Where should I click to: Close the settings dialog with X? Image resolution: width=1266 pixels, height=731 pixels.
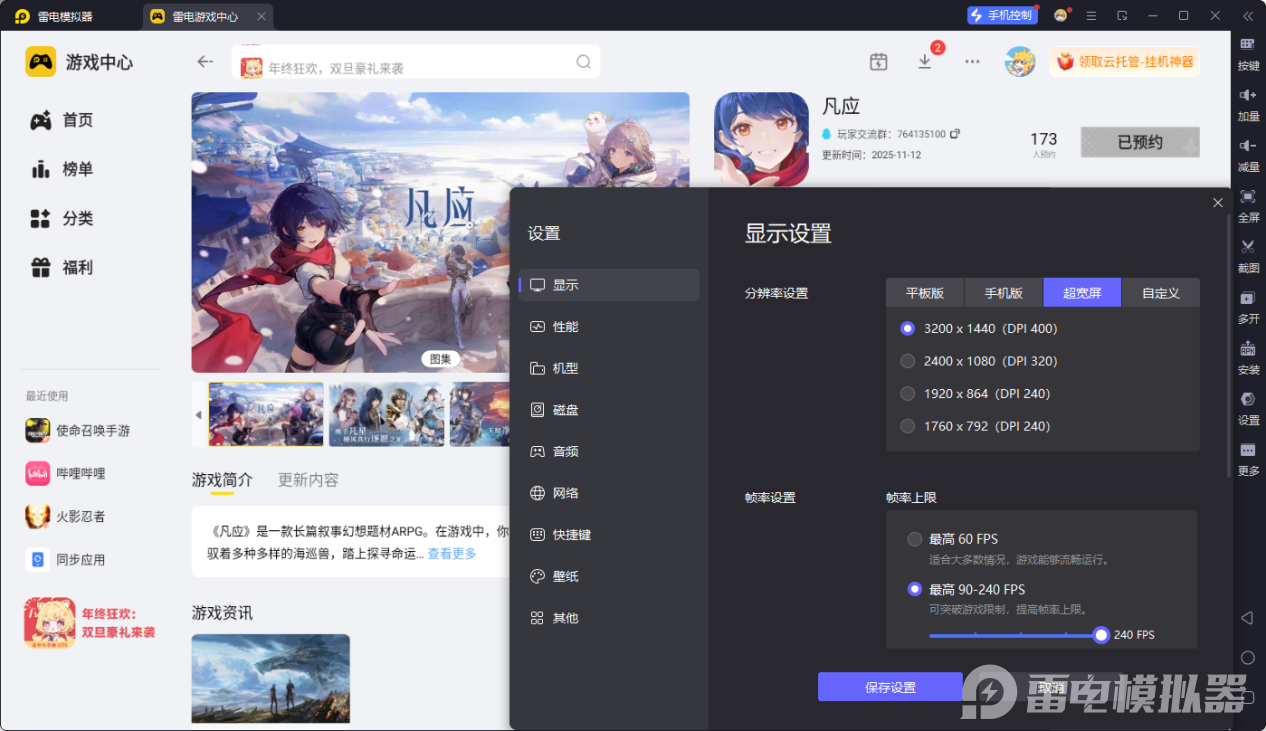(x=1217, y=202)
